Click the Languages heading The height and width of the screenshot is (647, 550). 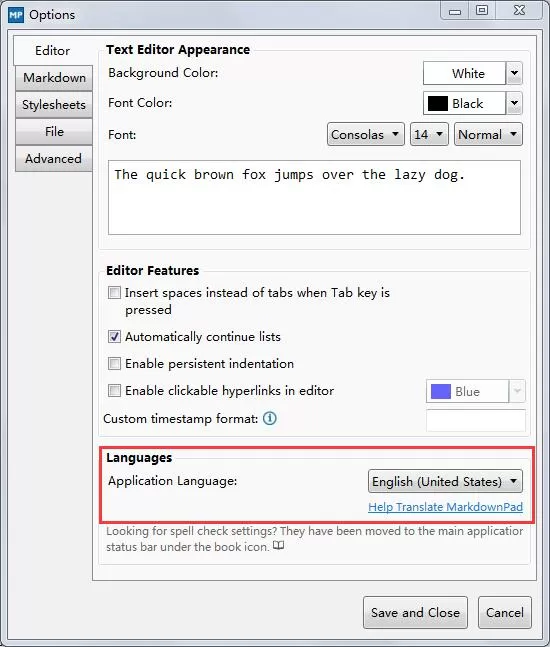click(x=139, y=458)
